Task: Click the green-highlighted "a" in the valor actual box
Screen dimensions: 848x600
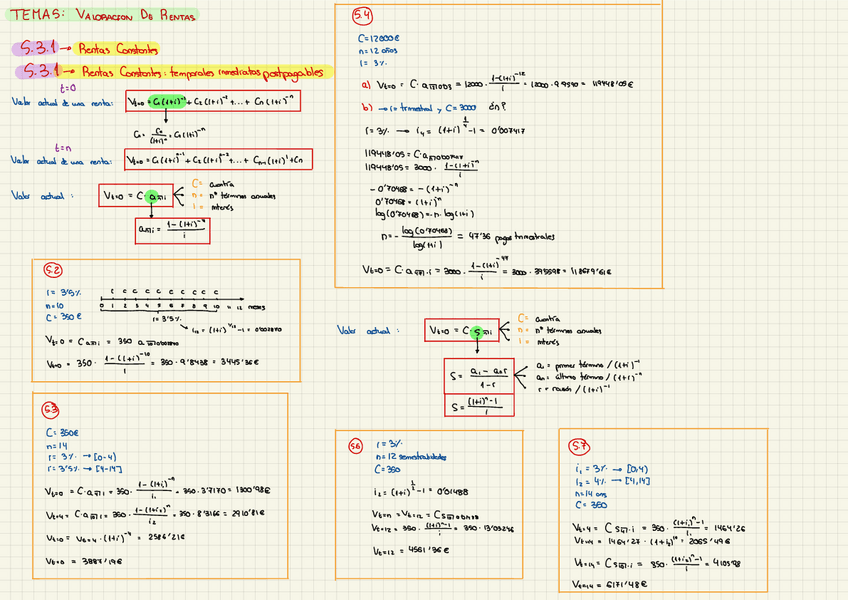Action: tap(154, 196)
